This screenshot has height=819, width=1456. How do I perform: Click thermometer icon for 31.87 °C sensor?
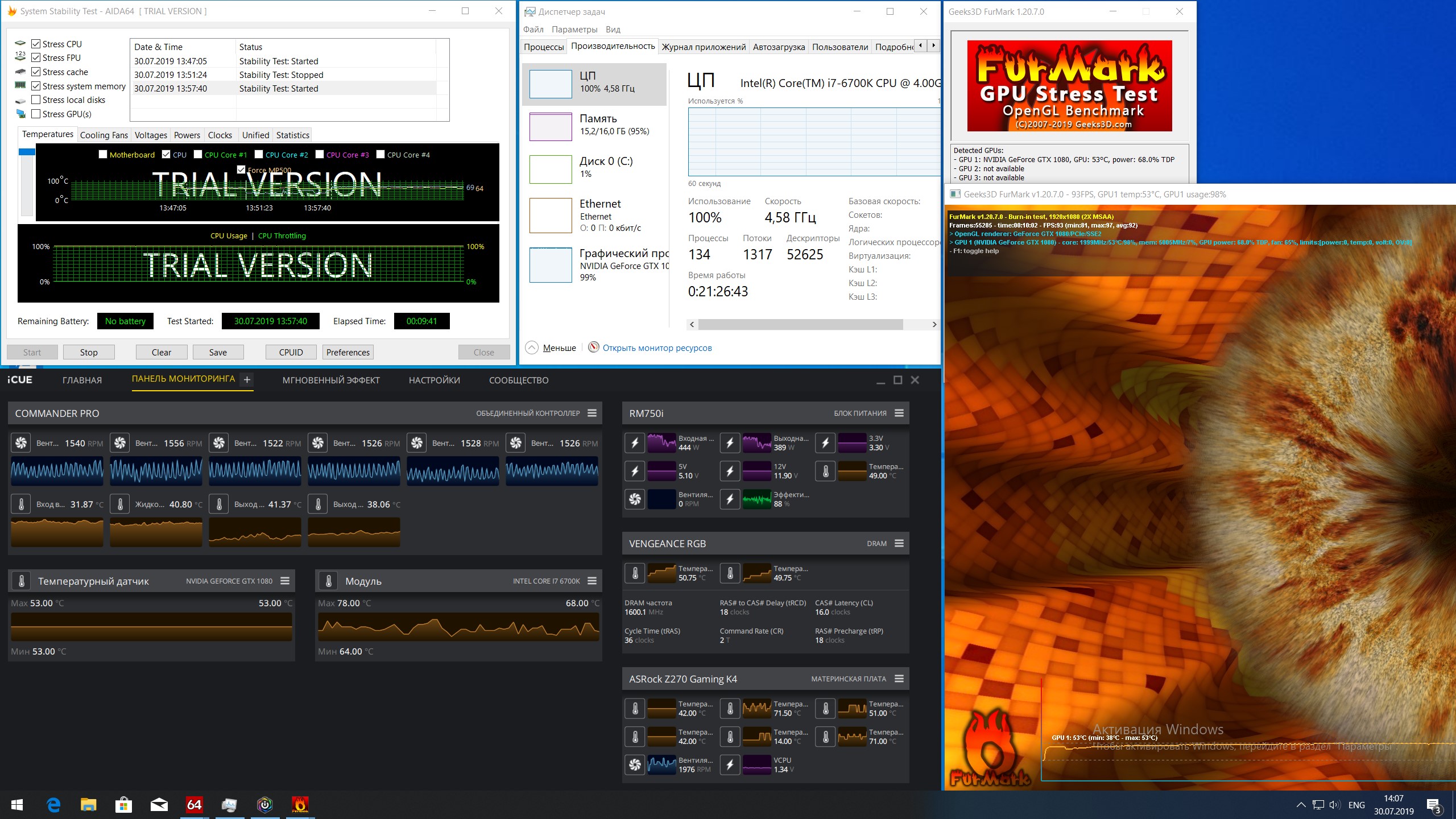(22, 504)
